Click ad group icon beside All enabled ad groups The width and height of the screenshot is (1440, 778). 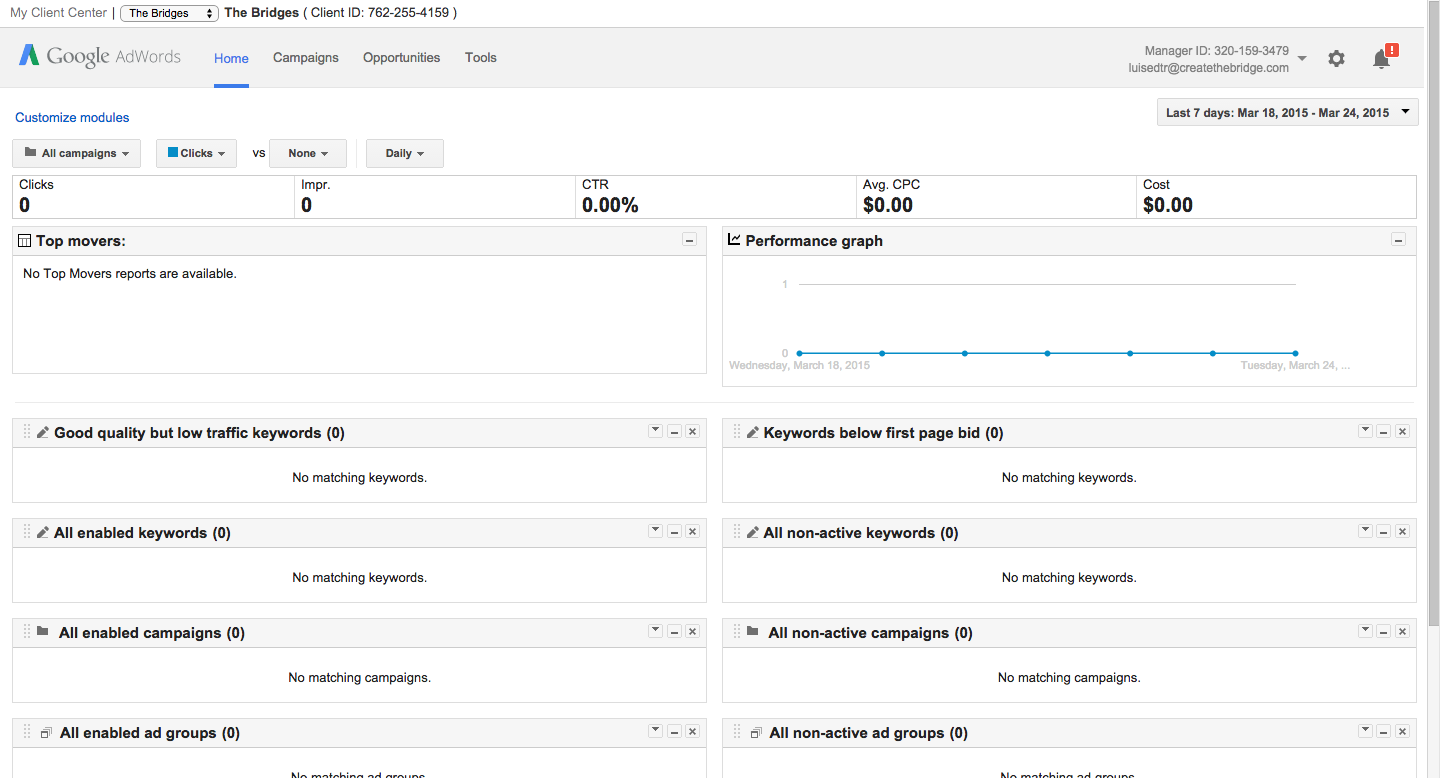(x=45, y=733)
